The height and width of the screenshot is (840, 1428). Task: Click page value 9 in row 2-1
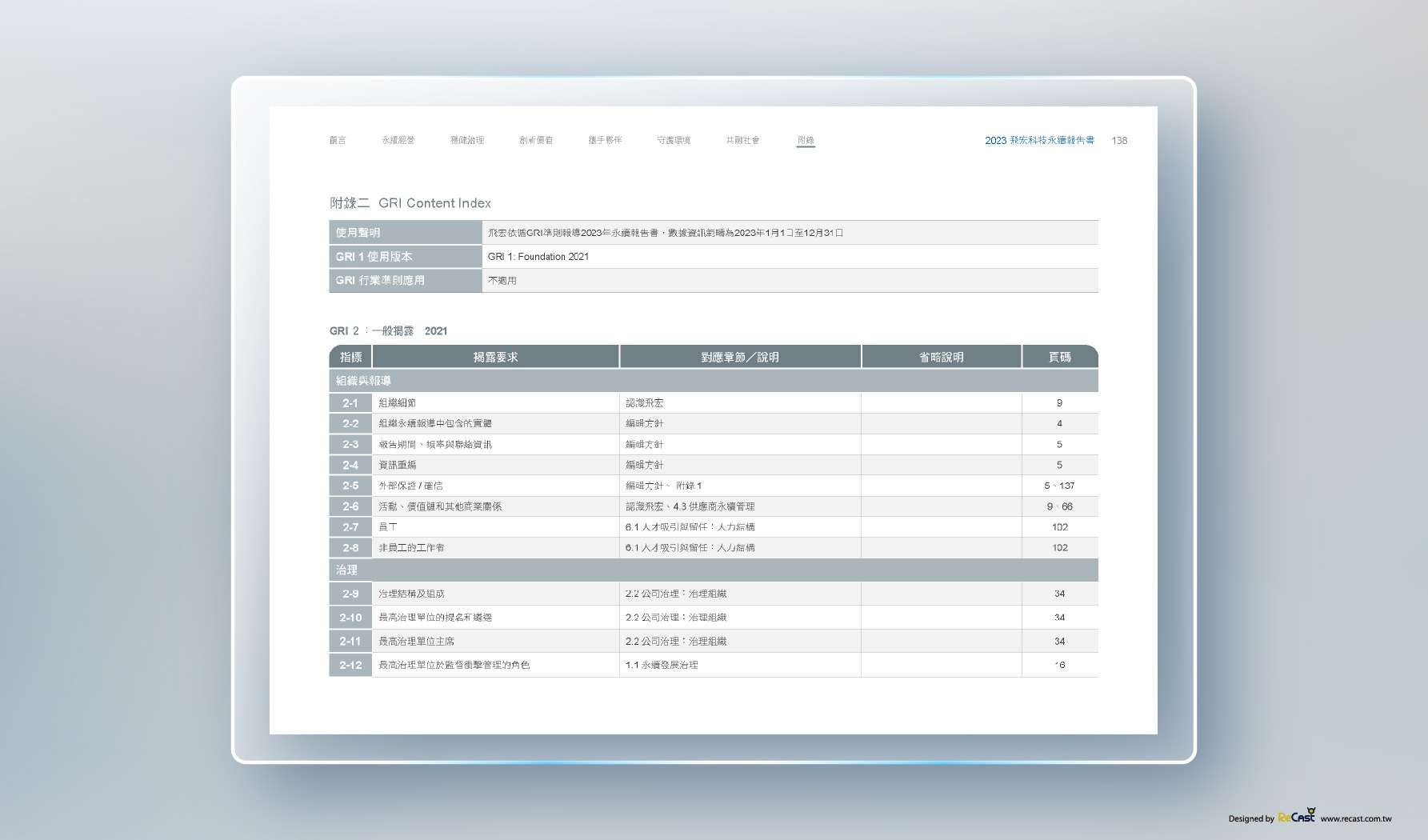(1059, 403)
